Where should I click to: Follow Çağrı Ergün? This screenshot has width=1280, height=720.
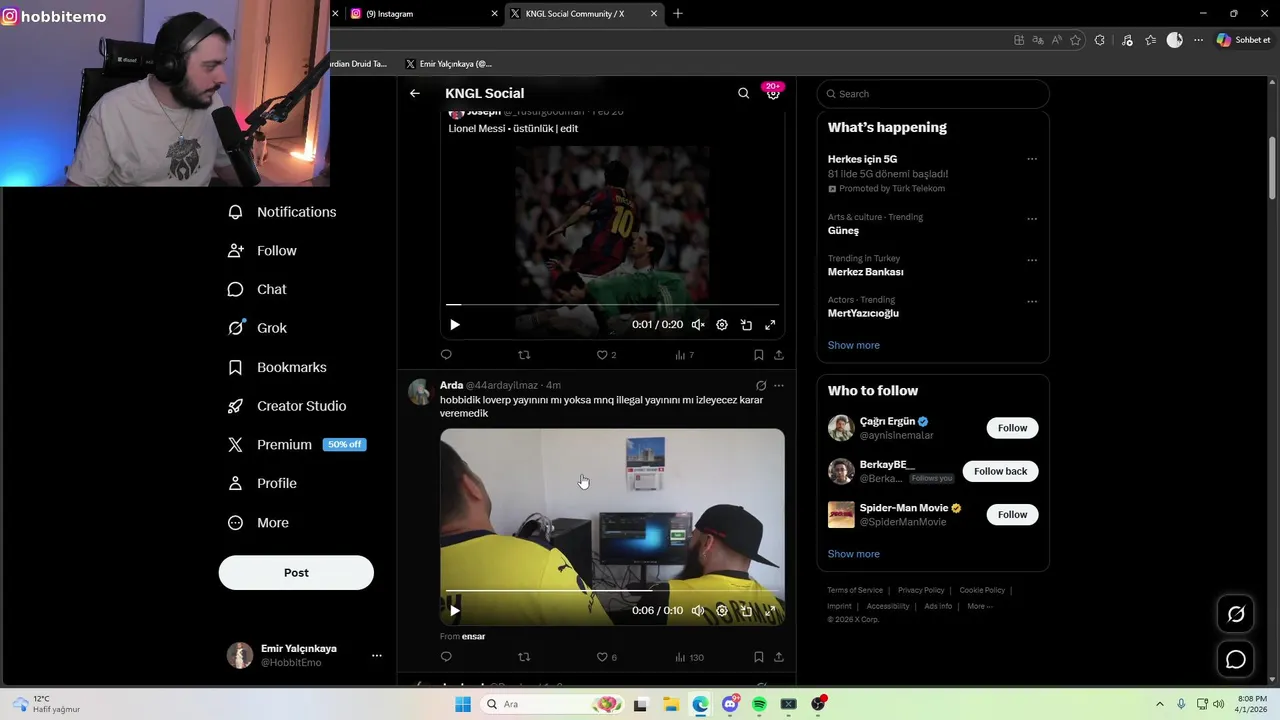[x=1012, y=428]
